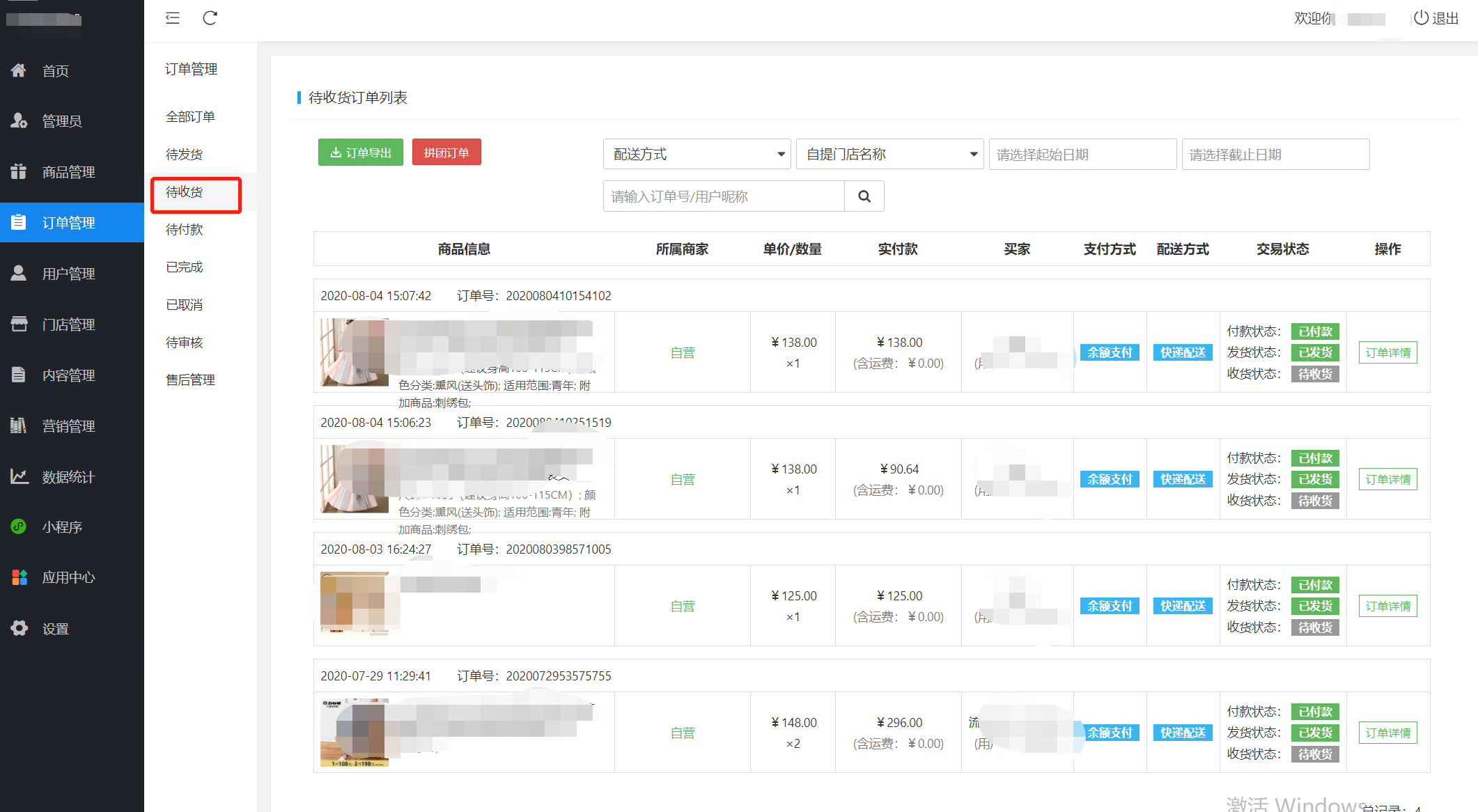Open 应用中心 colorful grid icon
Image resolution: width=1478 pixels, height=812 pixels.
[x=19, y=577]
